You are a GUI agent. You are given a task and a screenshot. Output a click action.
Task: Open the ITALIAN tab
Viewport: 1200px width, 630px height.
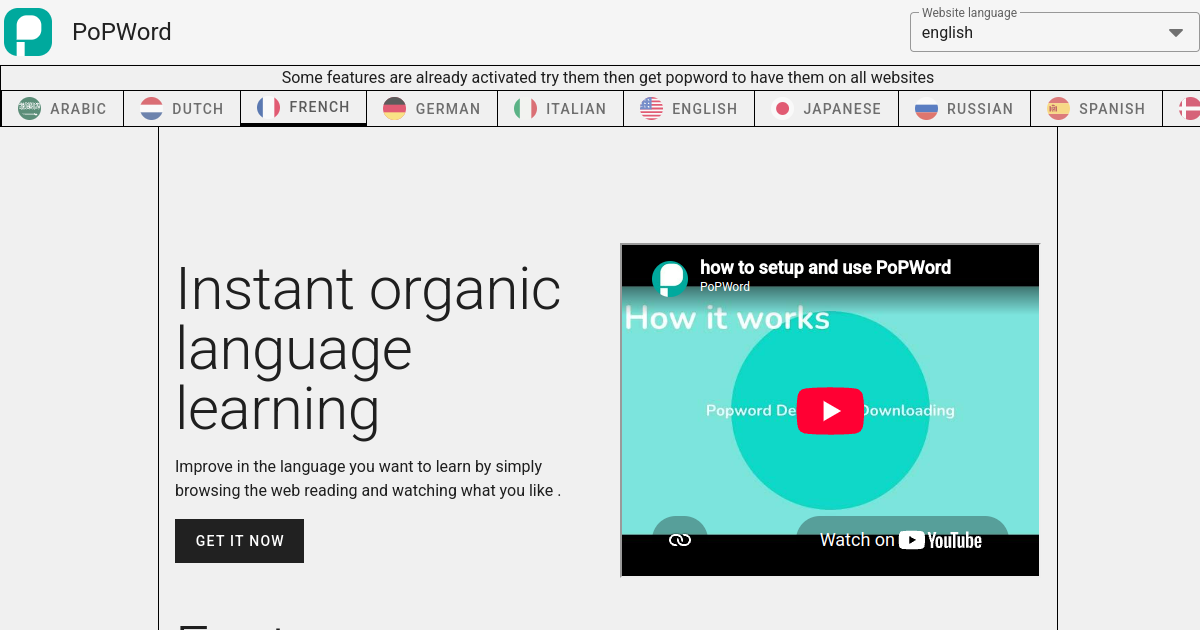coord(560,109)
